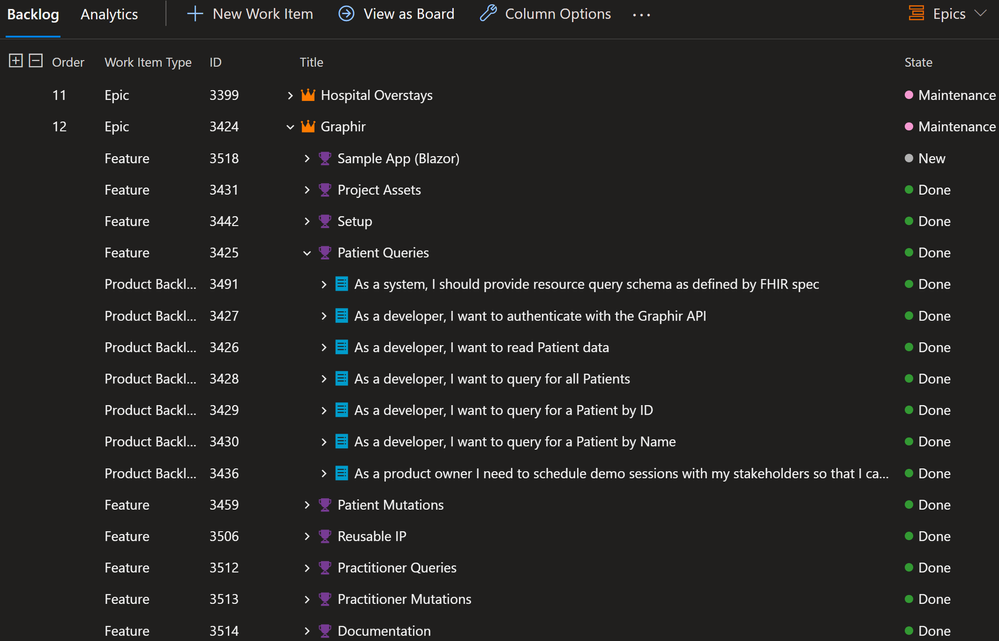
Task: Click the crown icon beside Graphir
Action: click(x=308, y=126)
